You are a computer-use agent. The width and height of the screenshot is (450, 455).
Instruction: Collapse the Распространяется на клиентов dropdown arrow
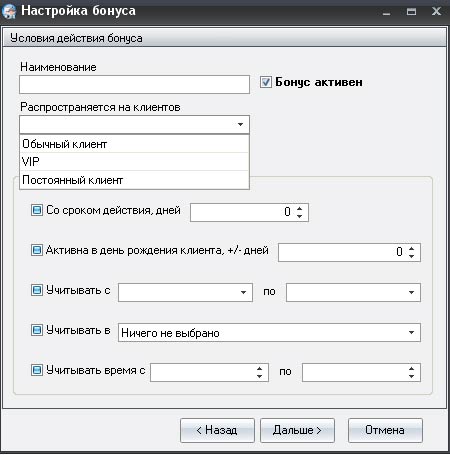[240, 125]
